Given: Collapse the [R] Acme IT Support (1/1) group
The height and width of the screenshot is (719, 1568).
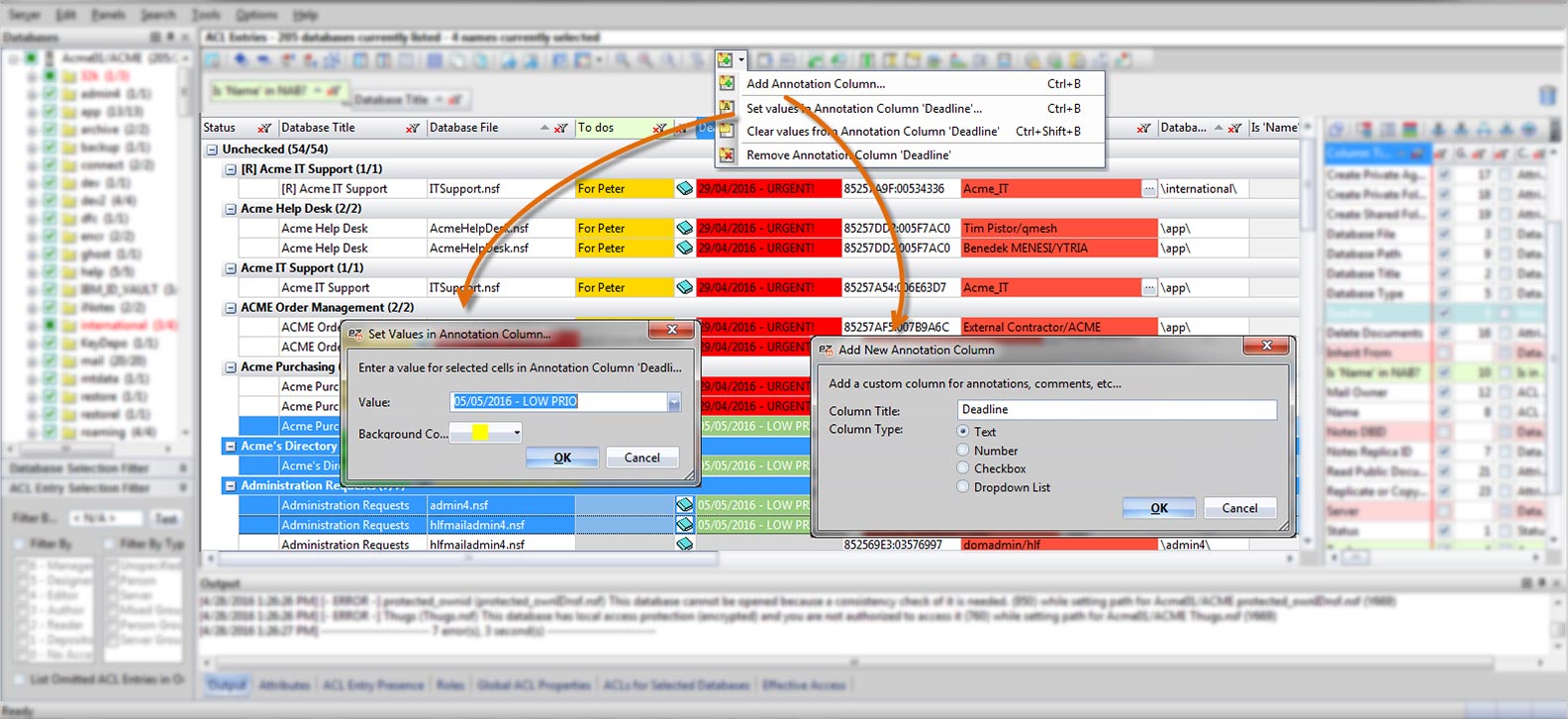Looking at the screenshot, I should click(231, 169).
